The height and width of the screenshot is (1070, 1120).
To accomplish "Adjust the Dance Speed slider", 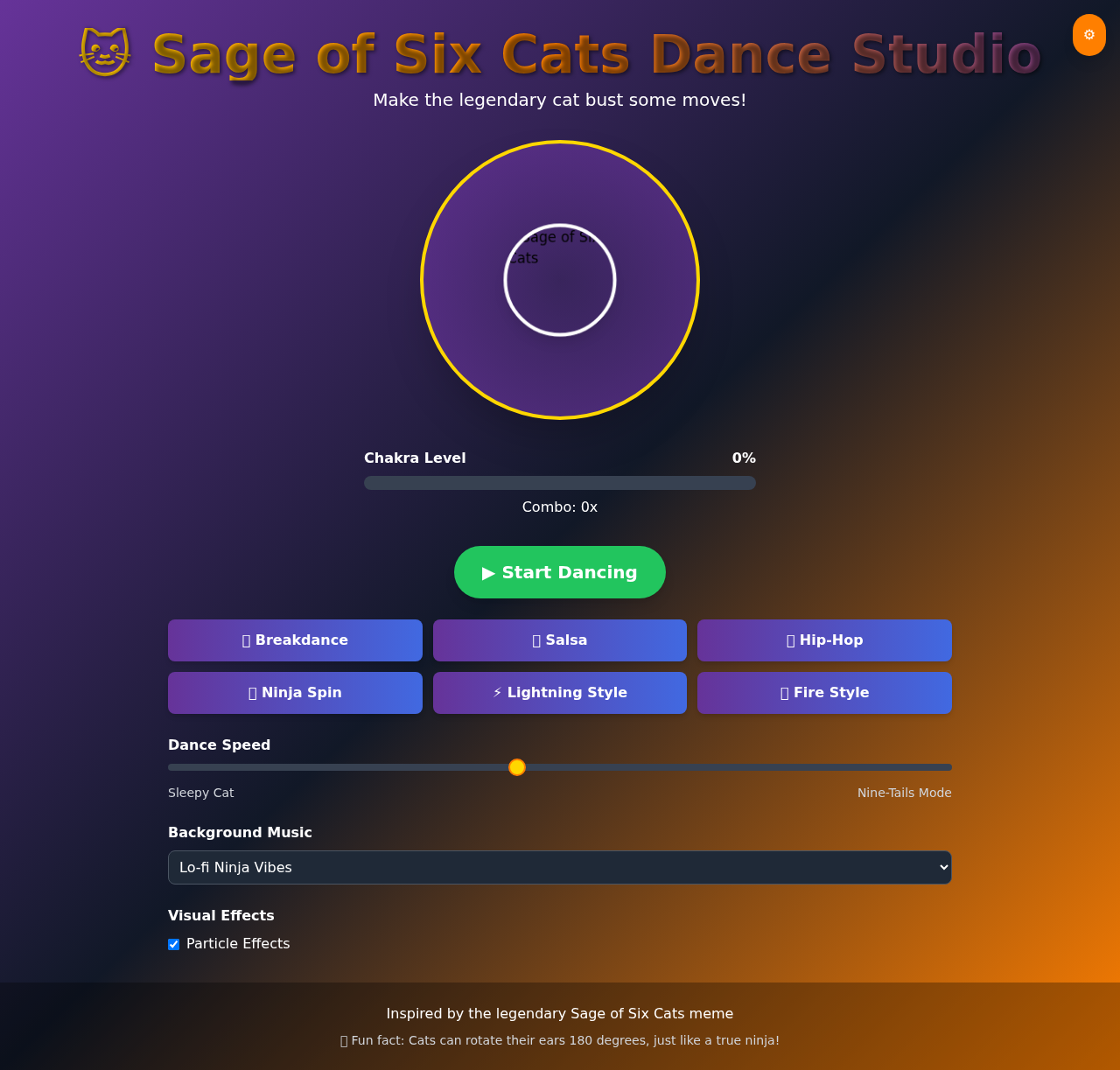I will click(x=516, y=767).
